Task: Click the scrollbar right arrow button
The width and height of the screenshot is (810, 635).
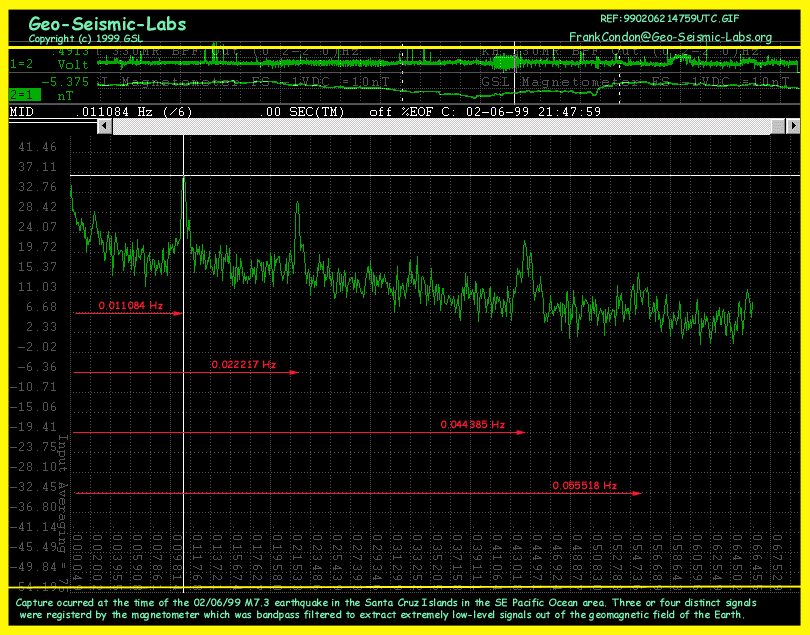Action: point(793,126)
